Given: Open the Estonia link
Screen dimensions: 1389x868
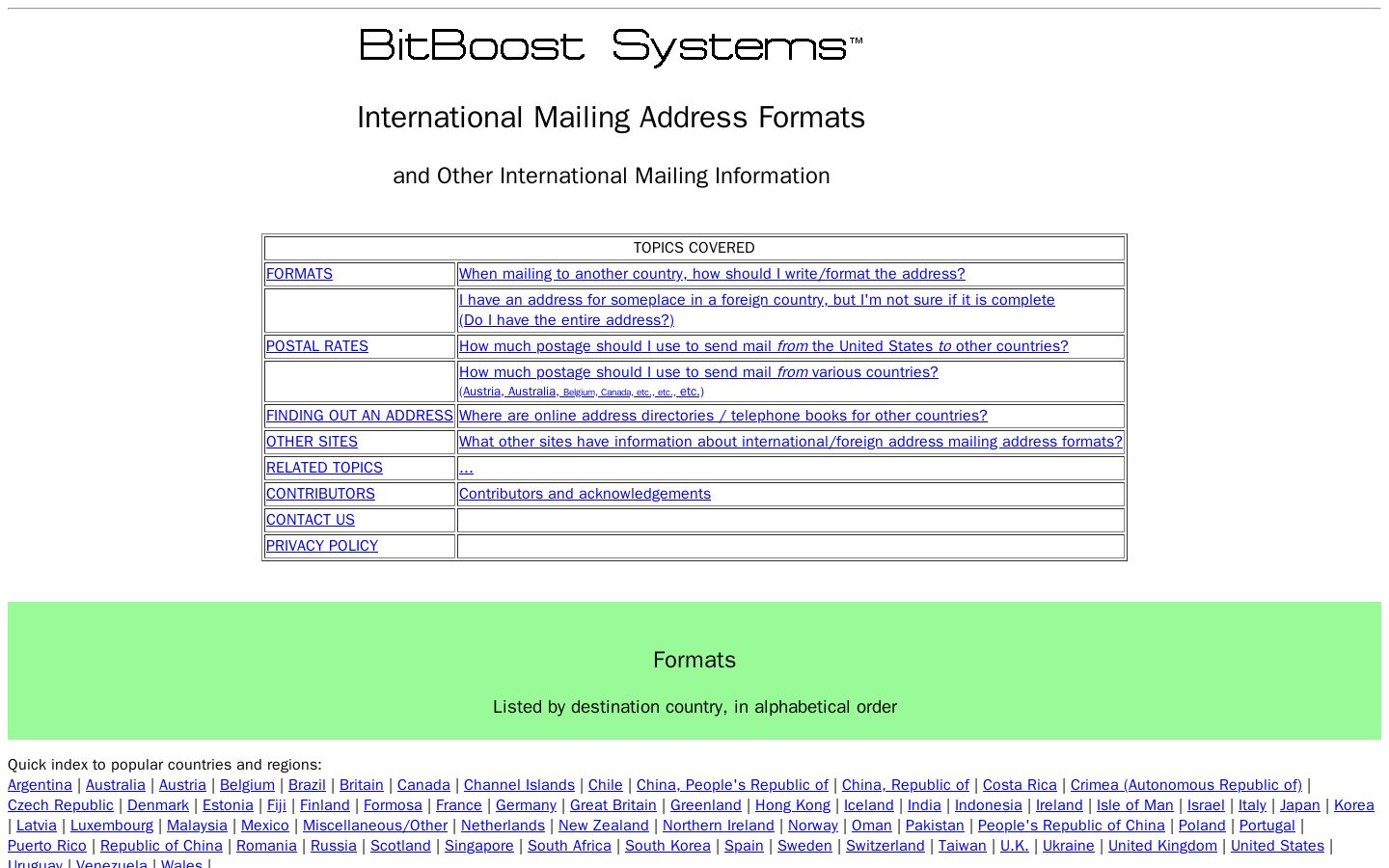Looking at the screenshot, I should click(228, 805).
